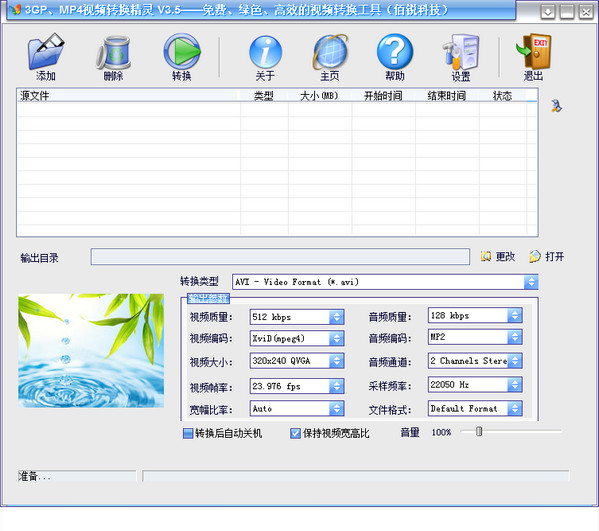599x531 pixels.
Task: Expand the 音频质量 128 kbps dropdown
Action: point(515,316)
